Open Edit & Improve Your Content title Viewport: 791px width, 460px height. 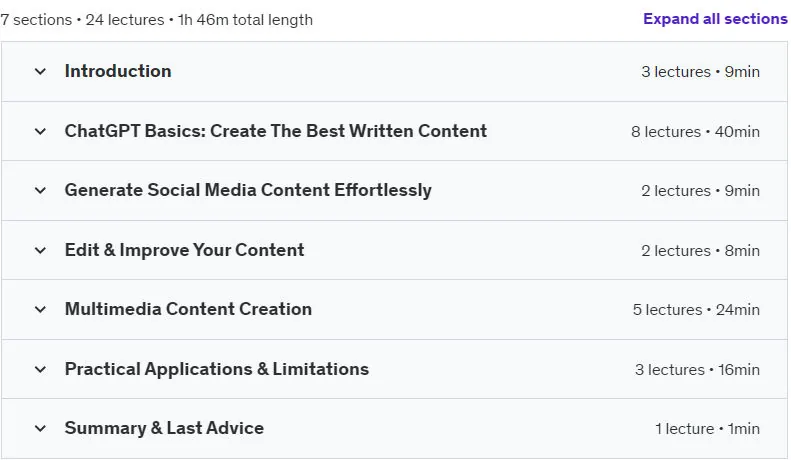184,250
